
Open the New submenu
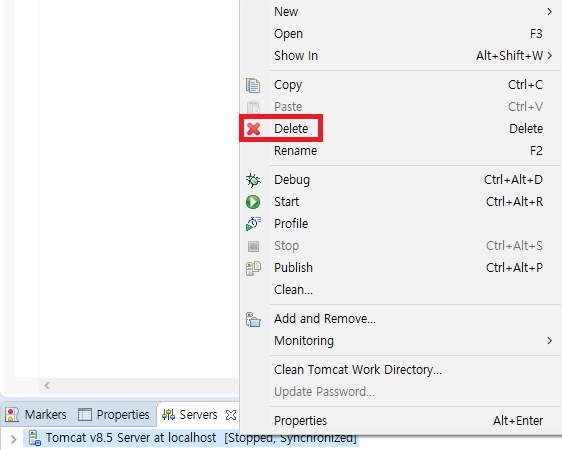tap(401, 12)
